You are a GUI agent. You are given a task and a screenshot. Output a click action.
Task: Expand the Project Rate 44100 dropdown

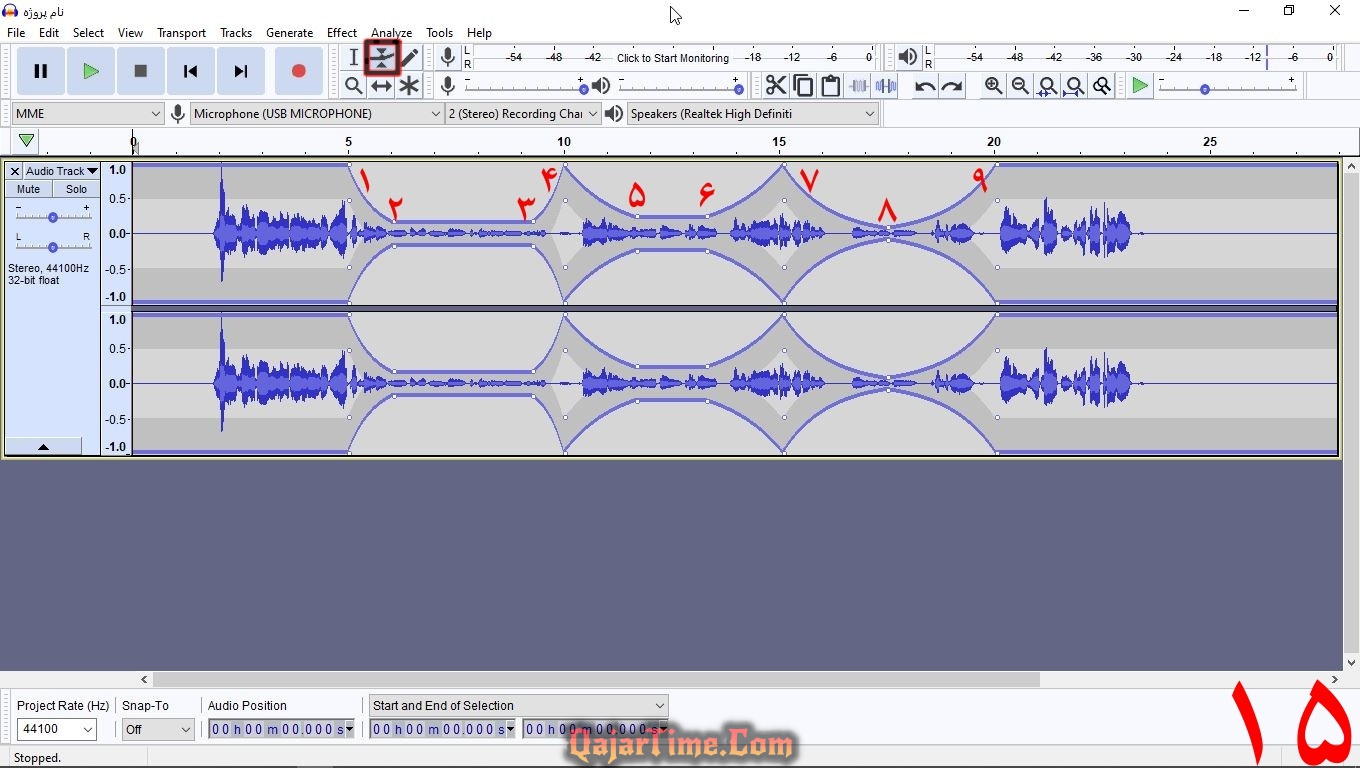[57, 730]
